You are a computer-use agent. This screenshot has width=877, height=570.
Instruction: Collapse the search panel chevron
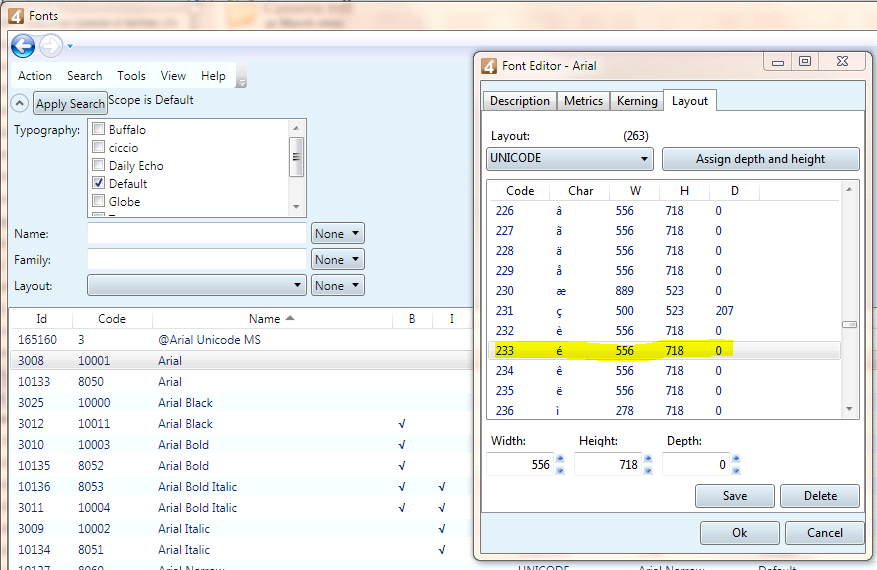[20, 103]
